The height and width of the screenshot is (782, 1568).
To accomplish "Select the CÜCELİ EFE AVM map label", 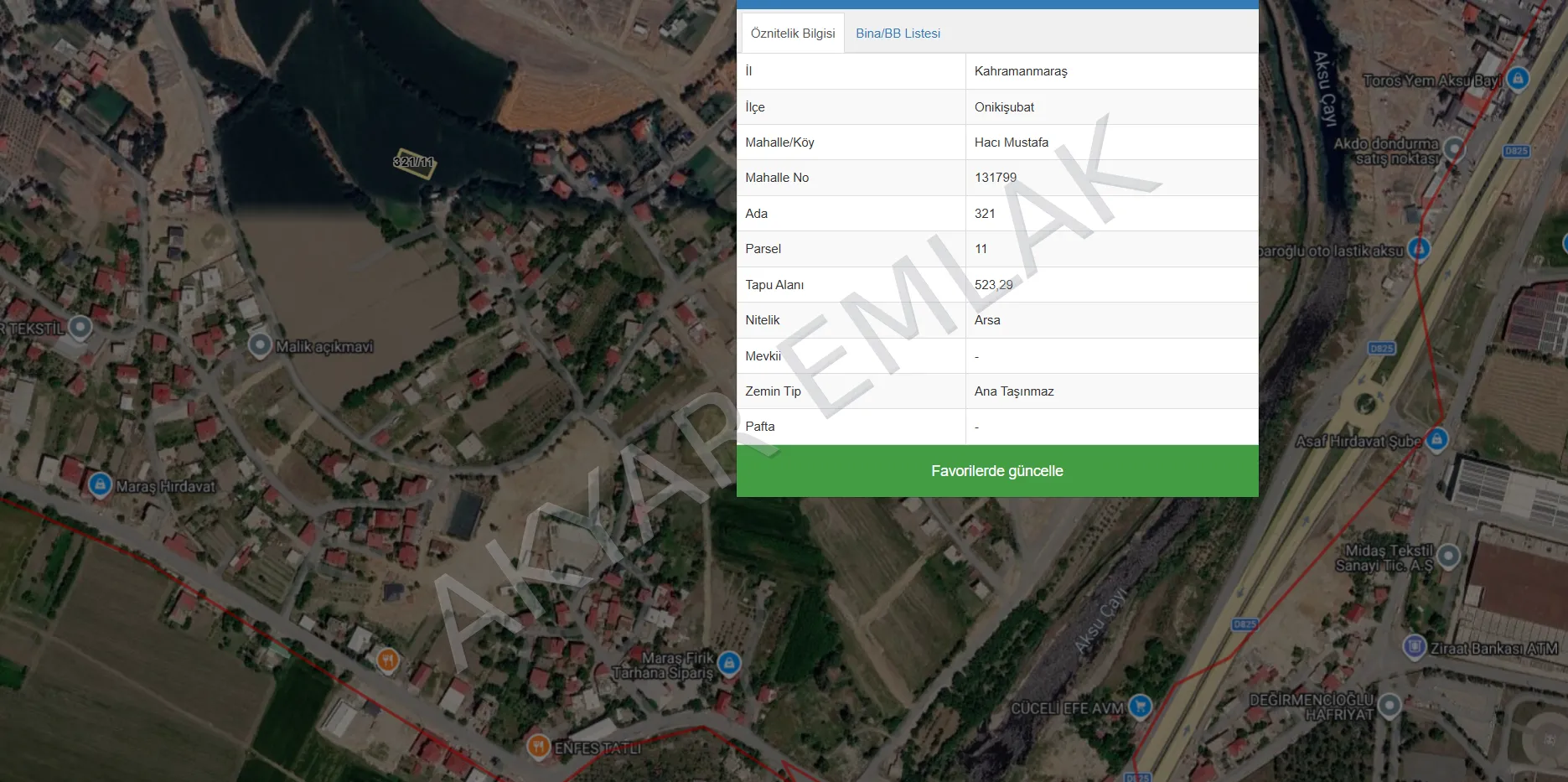I will pyautogui.click(x=1067, y=708).
